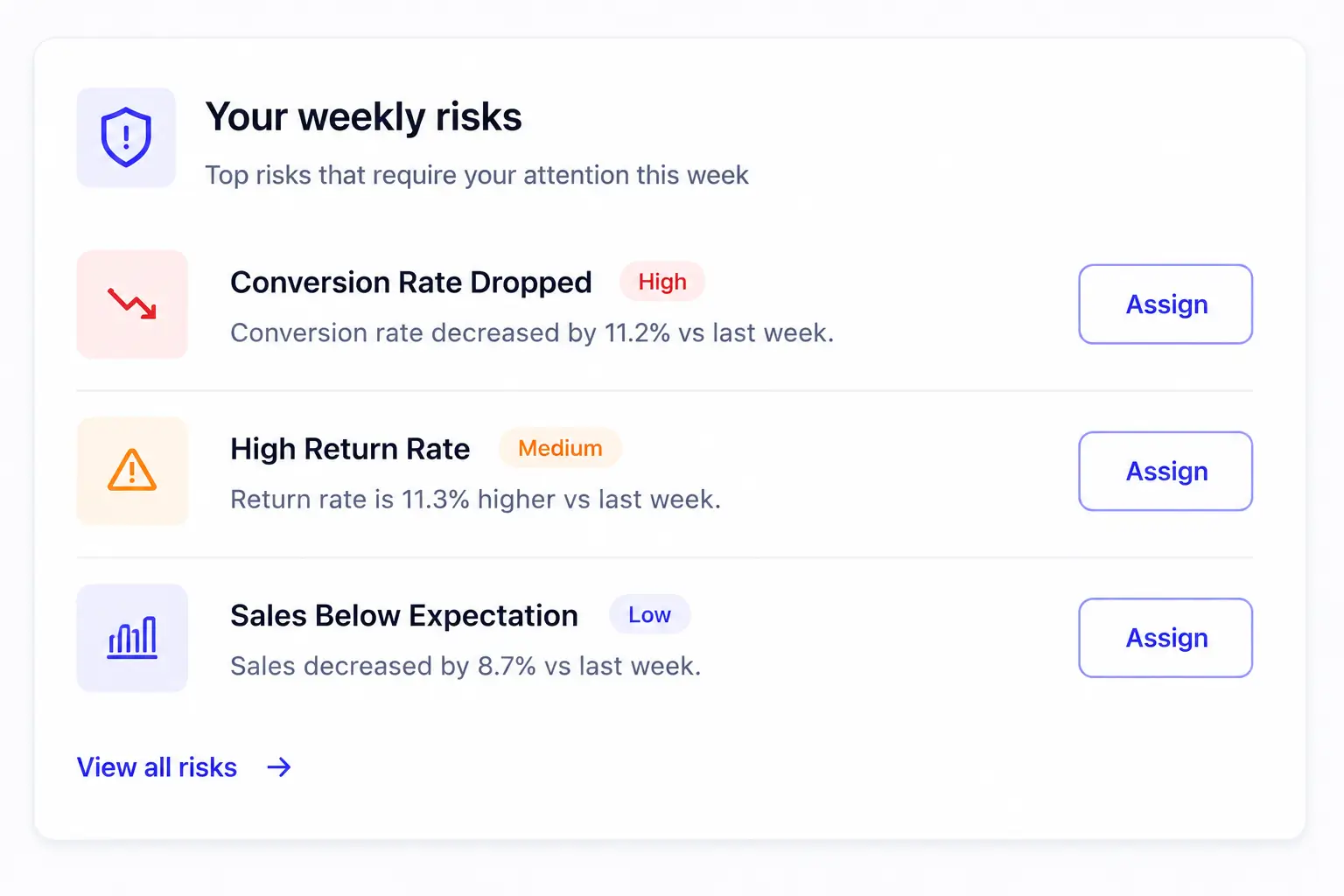
Task: Click the top risks subtitle text
Action: coord(477,175)
